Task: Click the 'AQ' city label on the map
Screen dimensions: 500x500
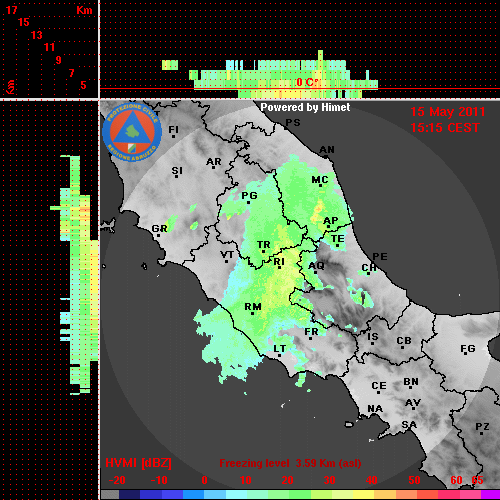Action: pyautogui.click(x=316, y=266)
